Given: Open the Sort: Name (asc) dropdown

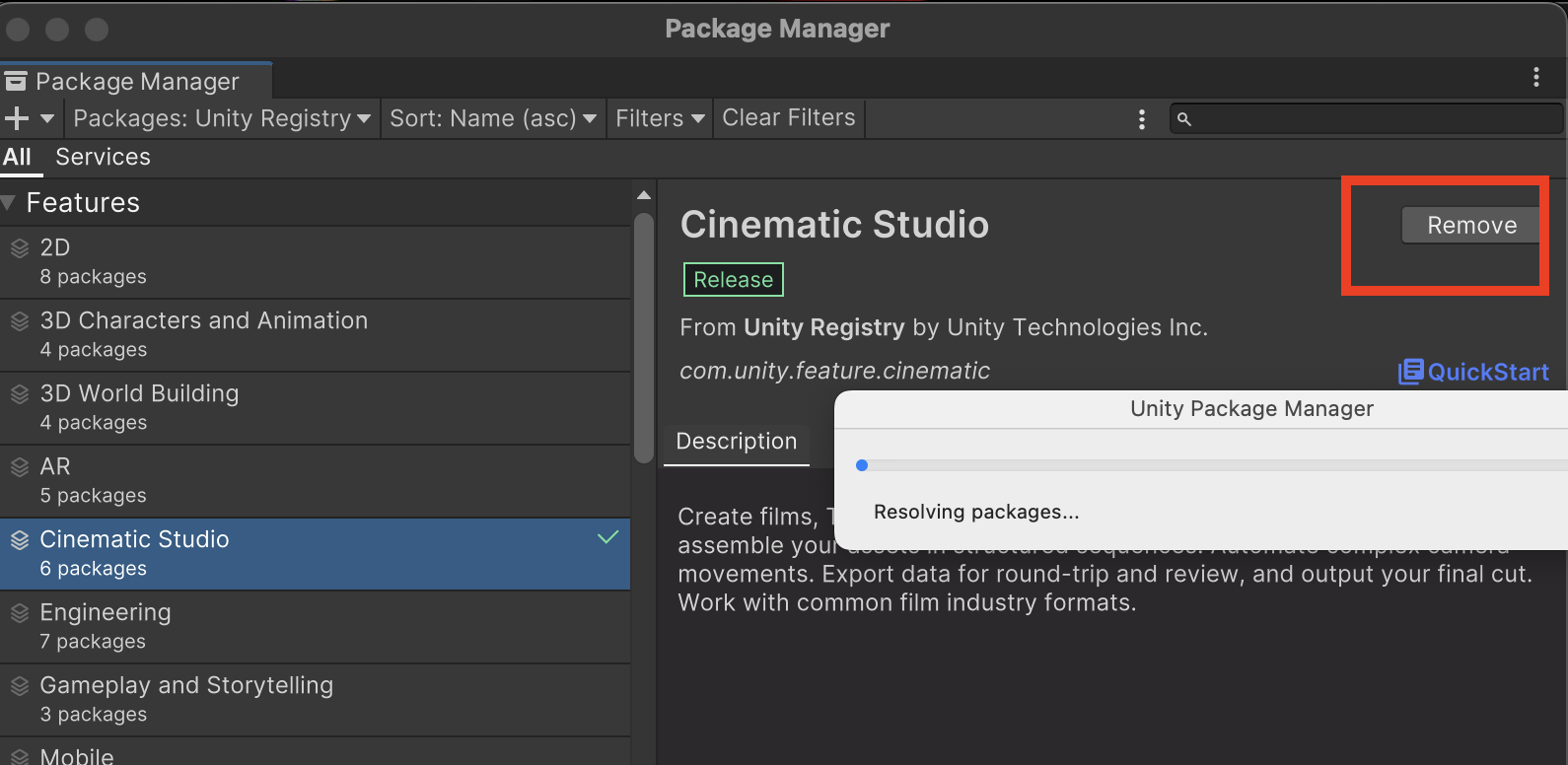Looking at the screenshot, I should coord(492,119).
